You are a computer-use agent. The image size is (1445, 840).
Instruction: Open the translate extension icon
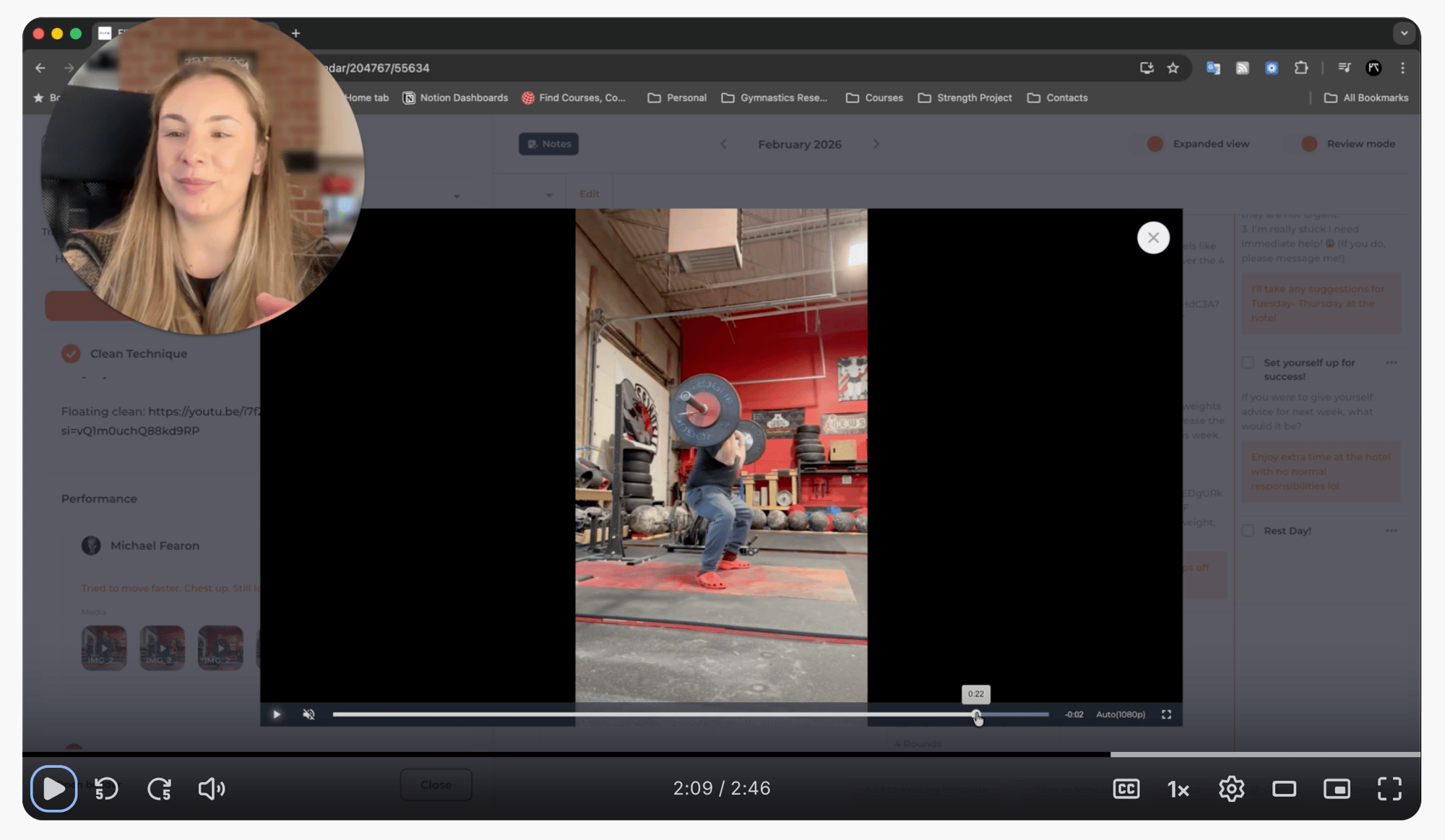click(1213, 68)
